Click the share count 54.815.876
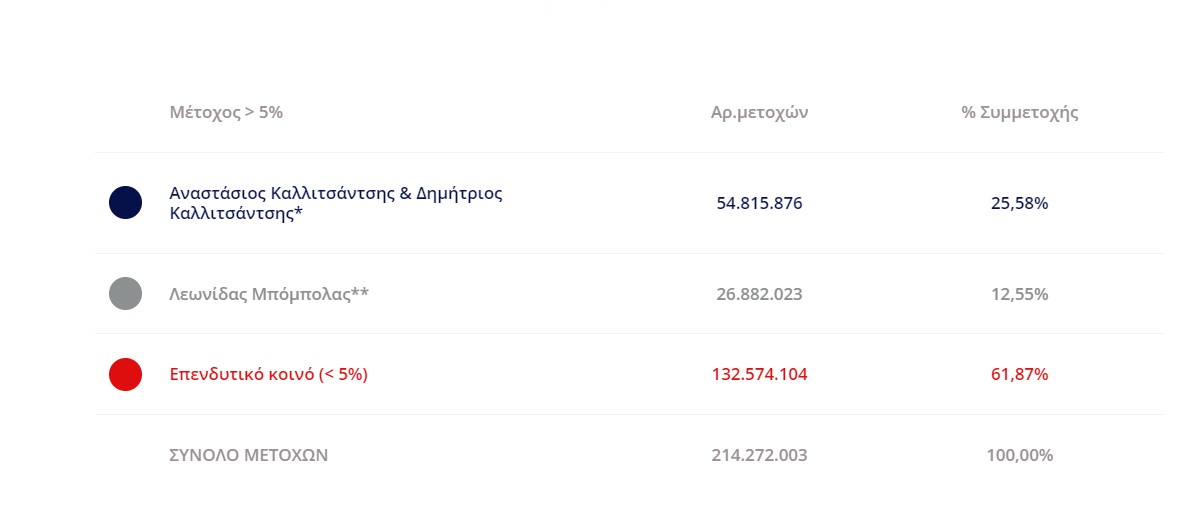The image size is (1196, 524). pos(759,203)
